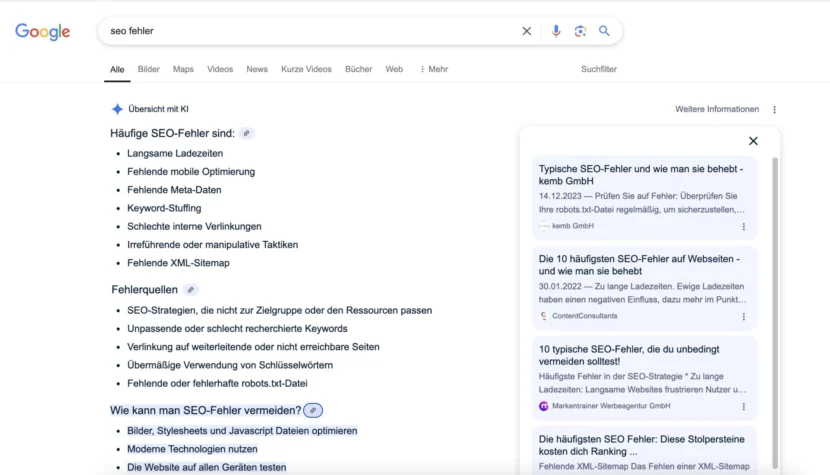Viewport: 830px width, 475px height.
Task: Click the blue magnifying glass search icon
Action: pyautogui.click(x=604, y=31)
